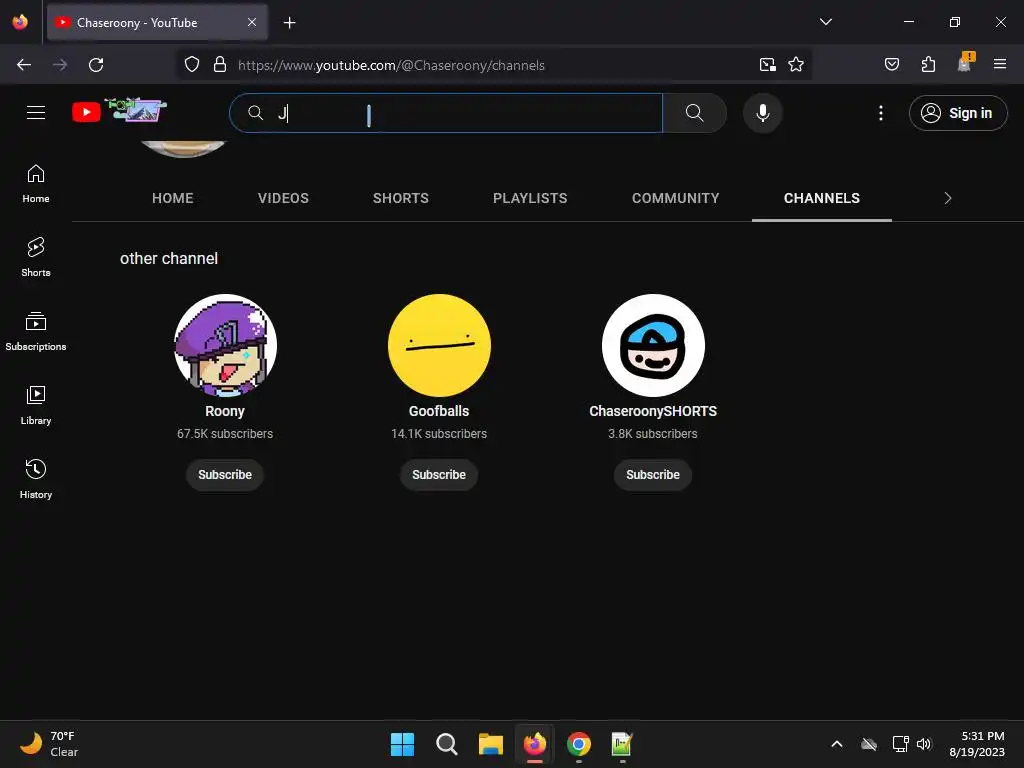Open Goofballs channel avatar

click(x=439, y=345)
